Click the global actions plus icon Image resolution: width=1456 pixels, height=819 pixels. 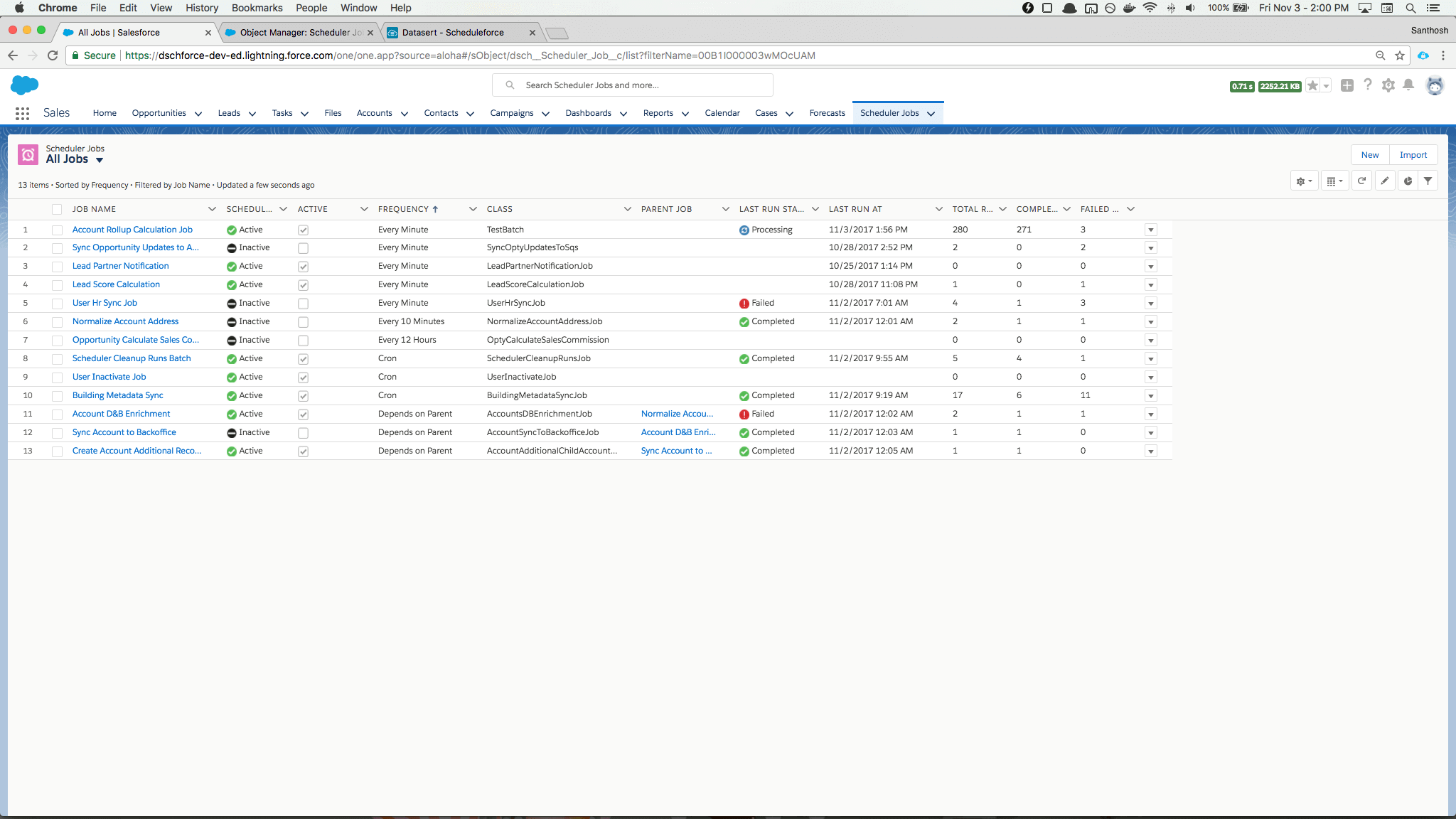coord(1347,85)
